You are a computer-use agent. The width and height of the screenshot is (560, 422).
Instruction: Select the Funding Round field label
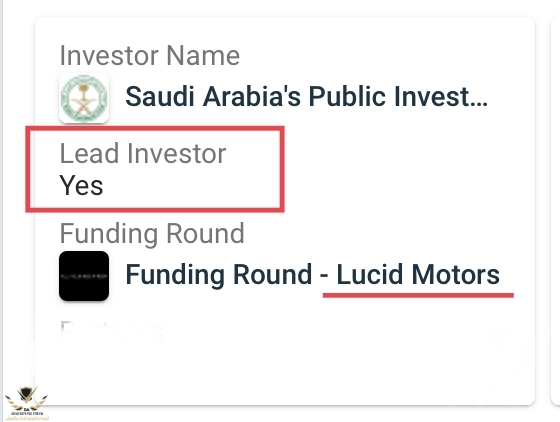click(x=152, y=233)
